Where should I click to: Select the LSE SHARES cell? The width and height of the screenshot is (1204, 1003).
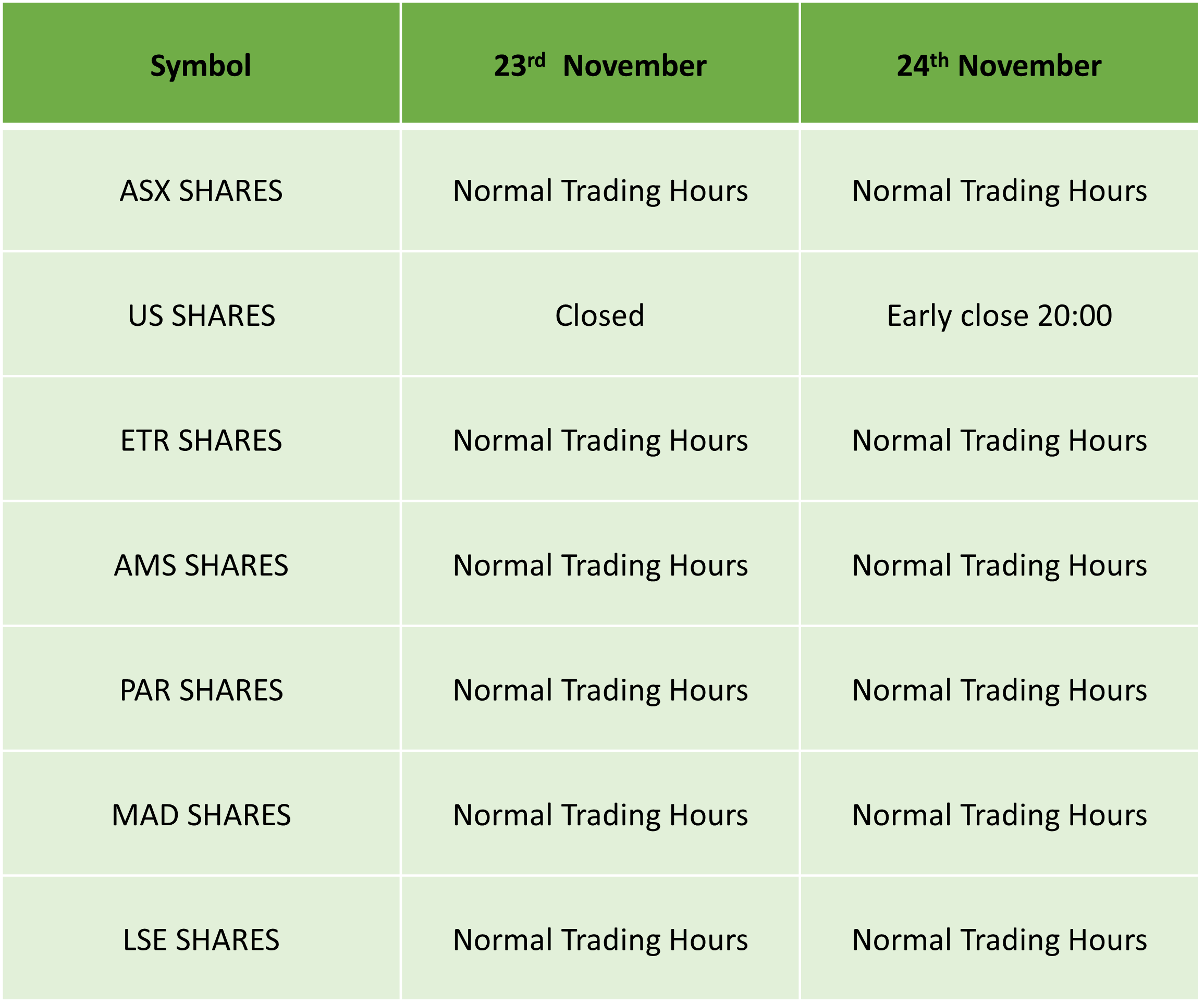point(201,940)
